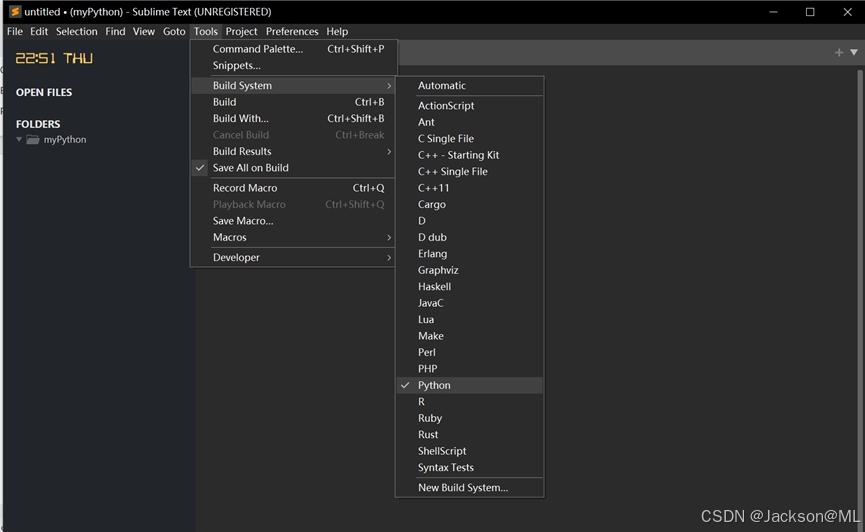865x532 pixels.
Task: Click the OPEN FILES sidebar heading
Action: (44, 93)
